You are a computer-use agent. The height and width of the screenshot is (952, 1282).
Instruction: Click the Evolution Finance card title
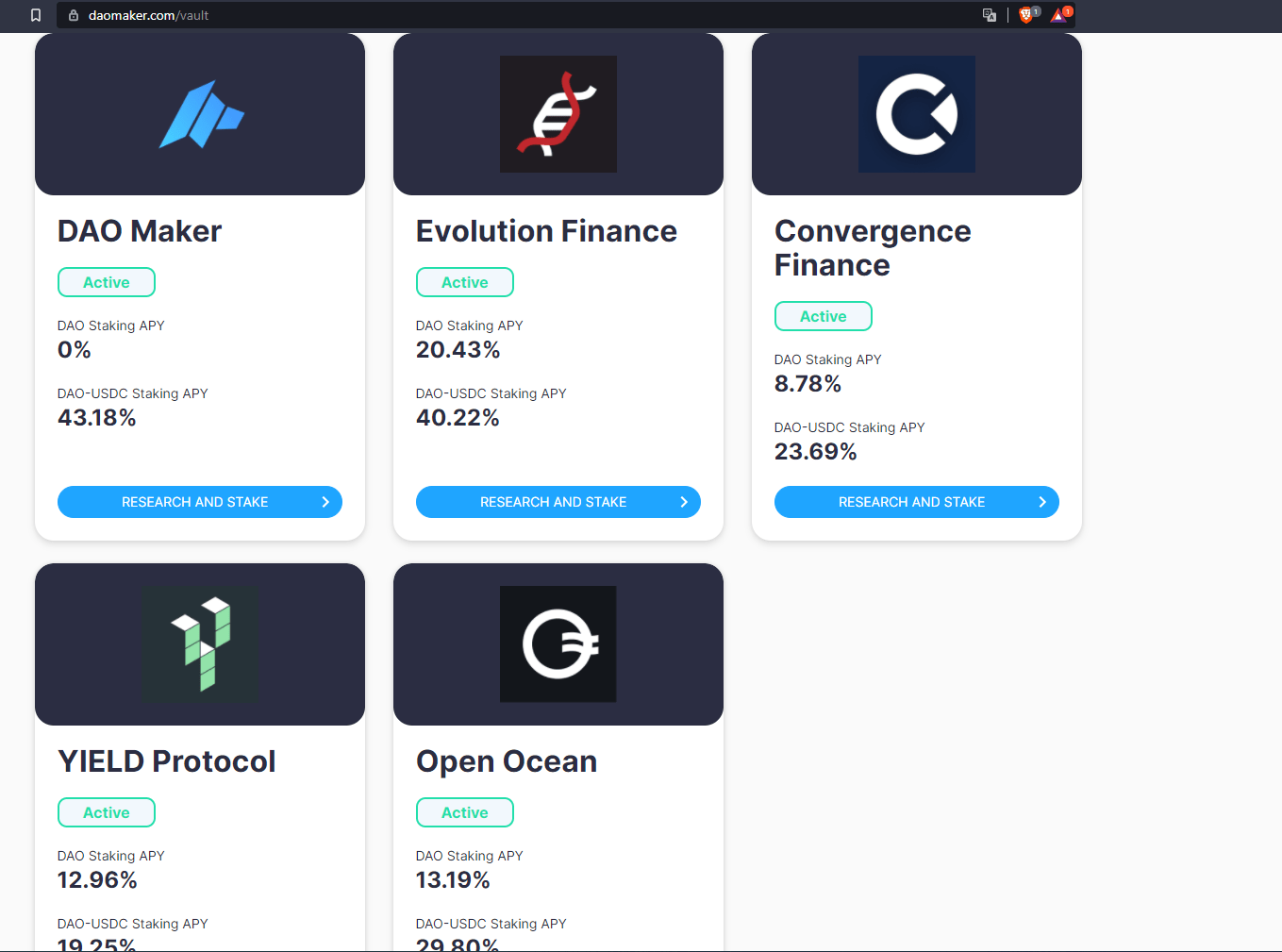click(546, 231)
